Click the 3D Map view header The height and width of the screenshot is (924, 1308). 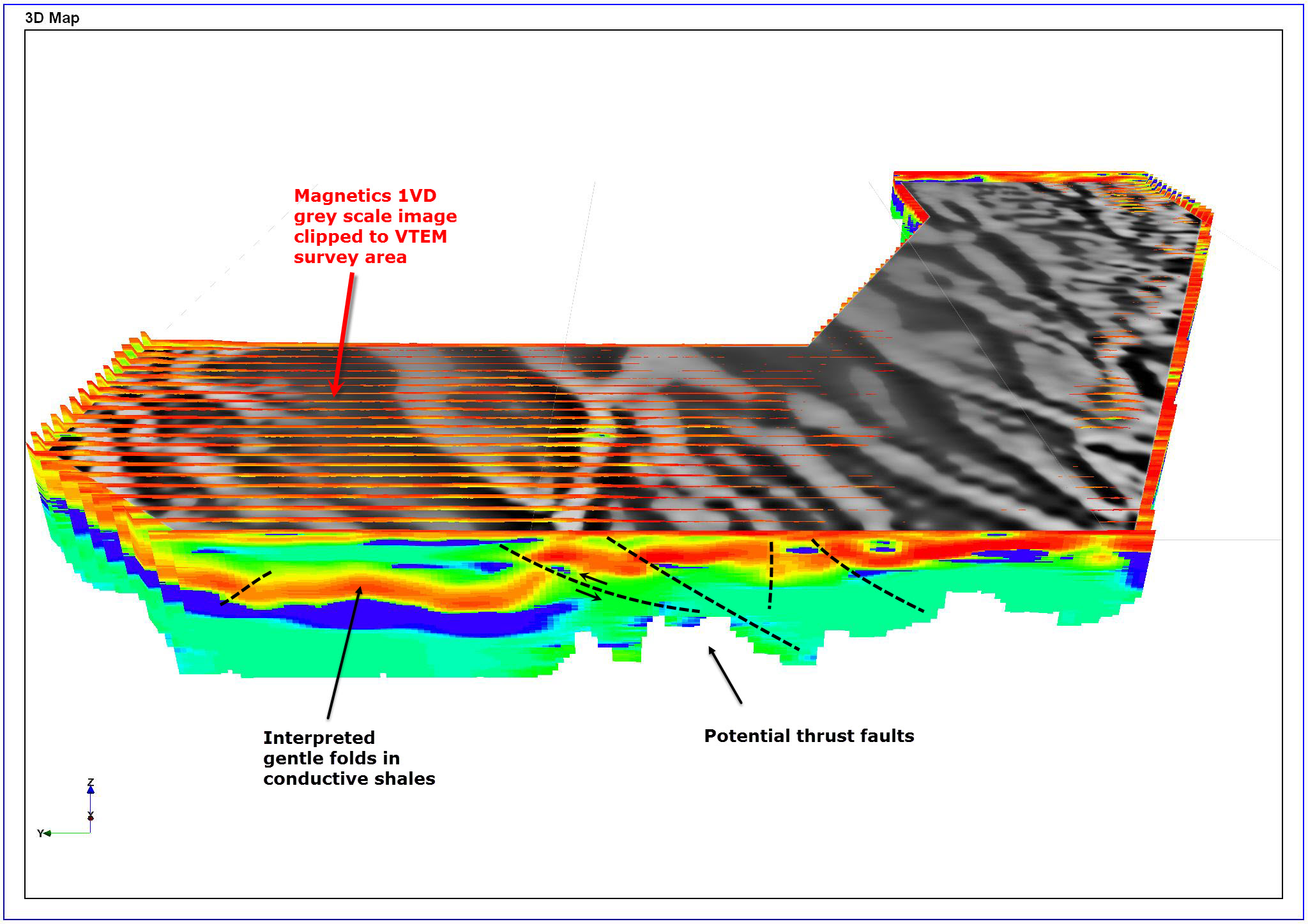coord(51,18)
